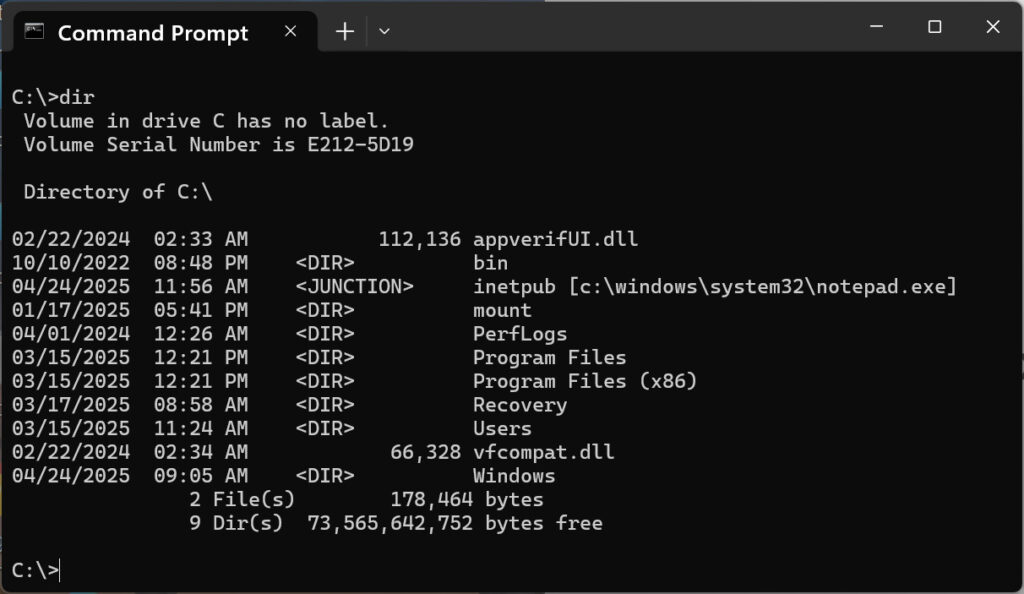Click the appverifUI.dll filename
This screenshot has width=1024, height=594.
[x=554, y=238]
